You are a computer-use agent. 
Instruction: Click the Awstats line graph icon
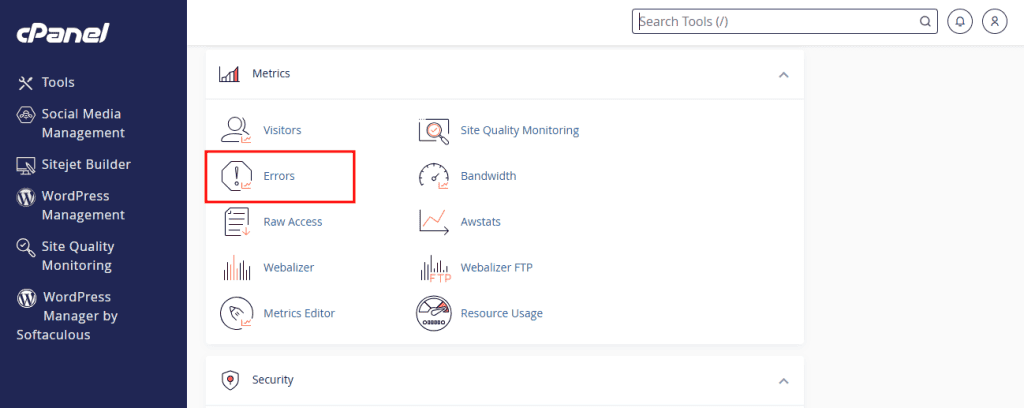click(434, 222)
